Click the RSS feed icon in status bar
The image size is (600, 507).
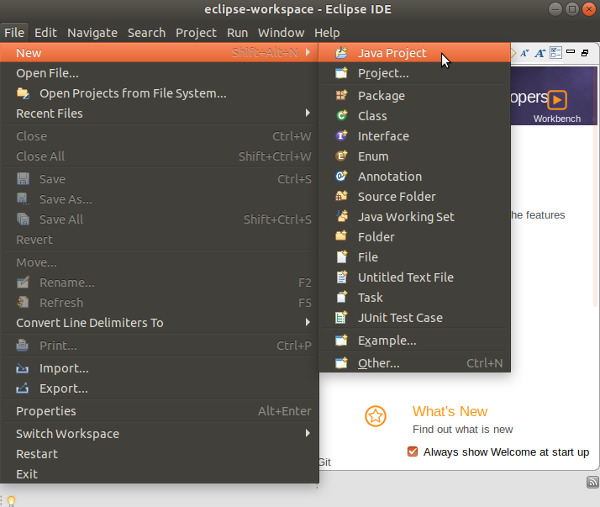pos(591,482)
